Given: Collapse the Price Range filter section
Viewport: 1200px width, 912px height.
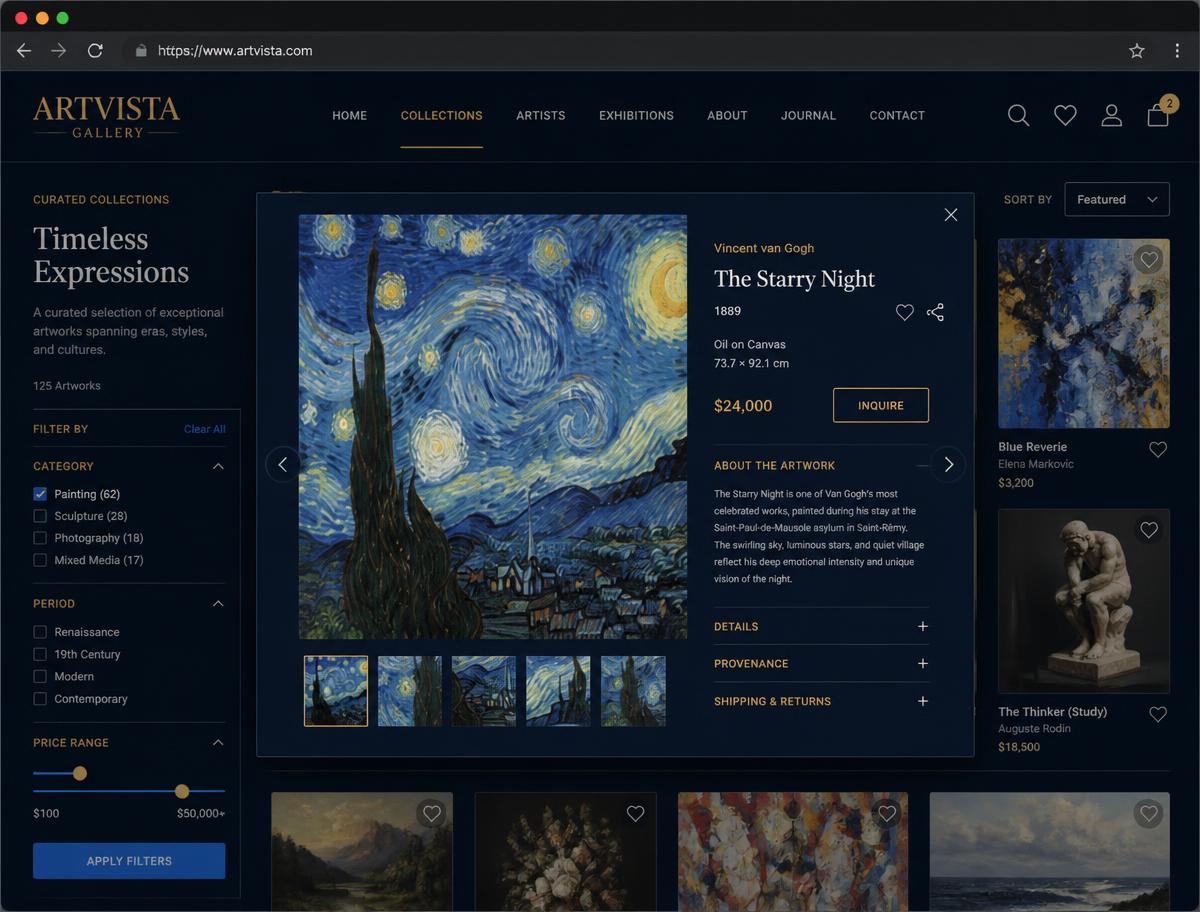Looking at the screenshot, I should 218,743.
